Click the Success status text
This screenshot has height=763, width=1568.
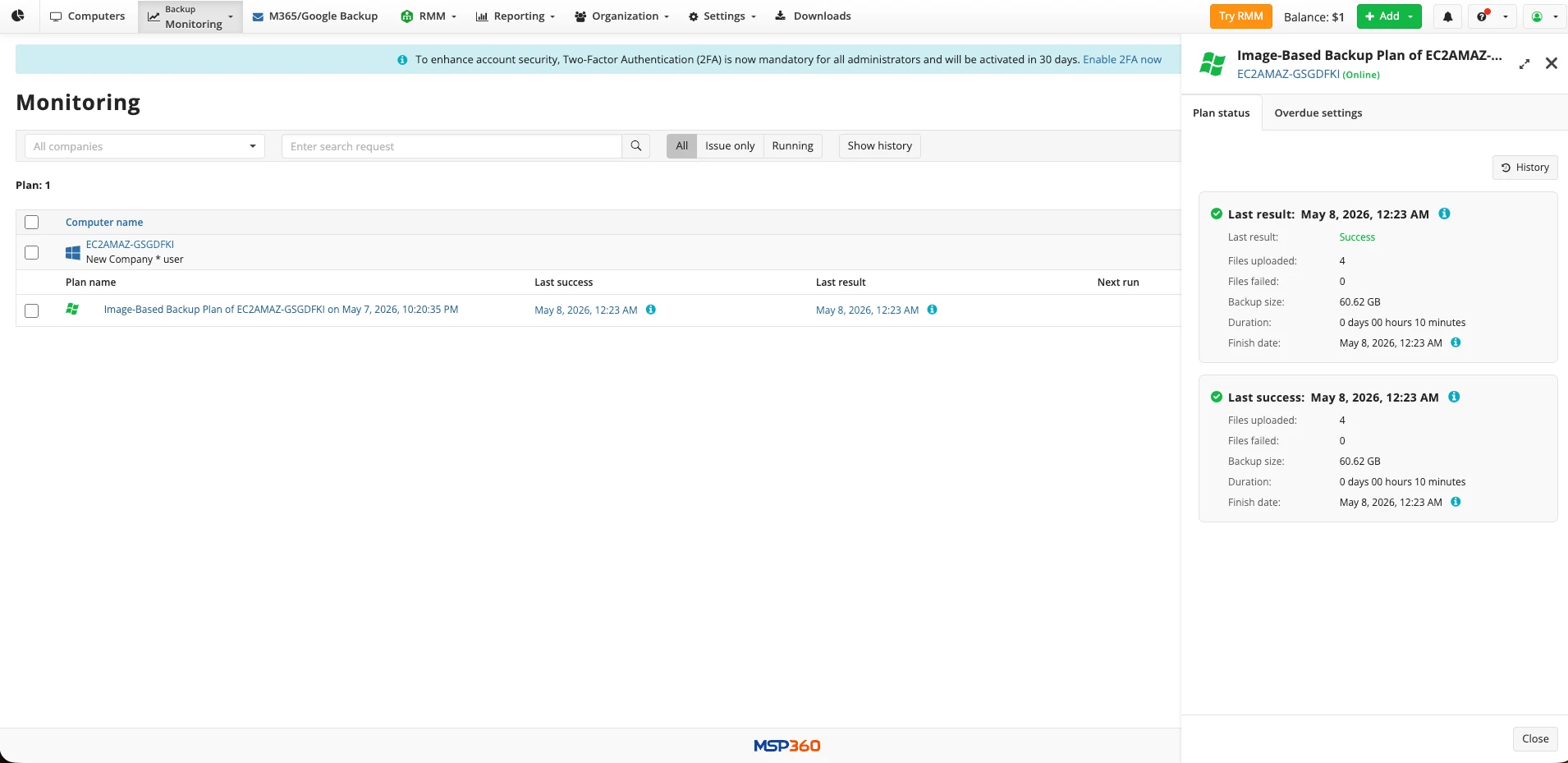point(1357,237)
